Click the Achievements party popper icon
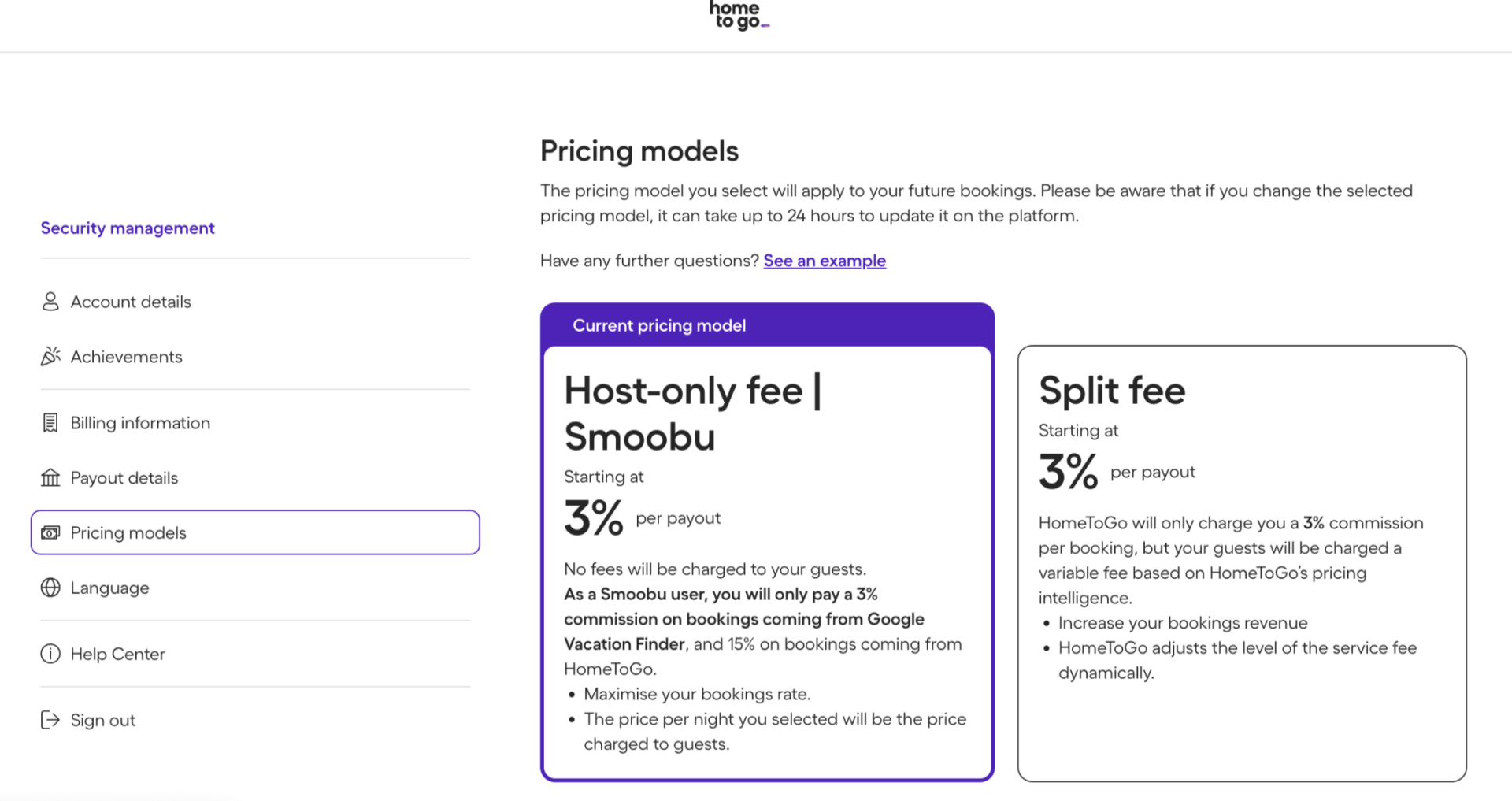The width and height of the screenshot is (1512, 801). tap(50, 357)
